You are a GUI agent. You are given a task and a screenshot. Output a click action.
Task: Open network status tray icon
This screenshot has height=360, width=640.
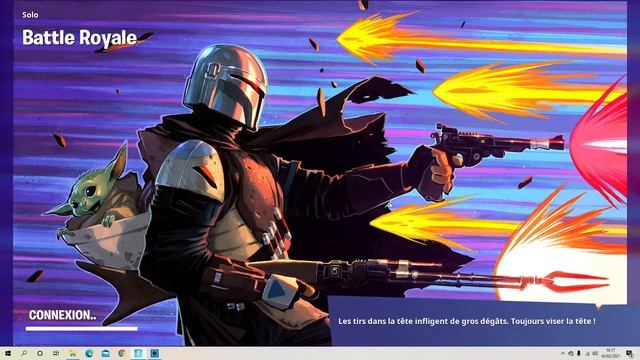(588, 354)
